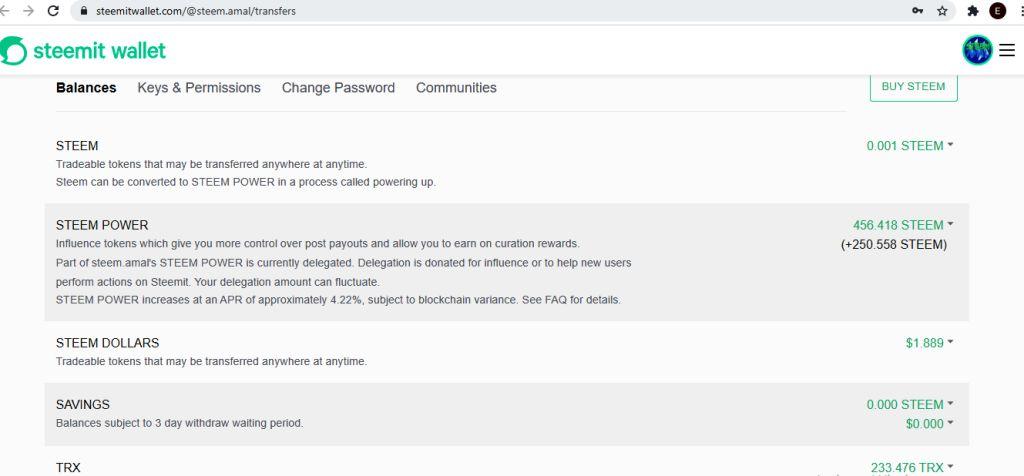Click the browser reload icon
The height and width of the screenshot is (476, 1024).
[x=52, y=11]
